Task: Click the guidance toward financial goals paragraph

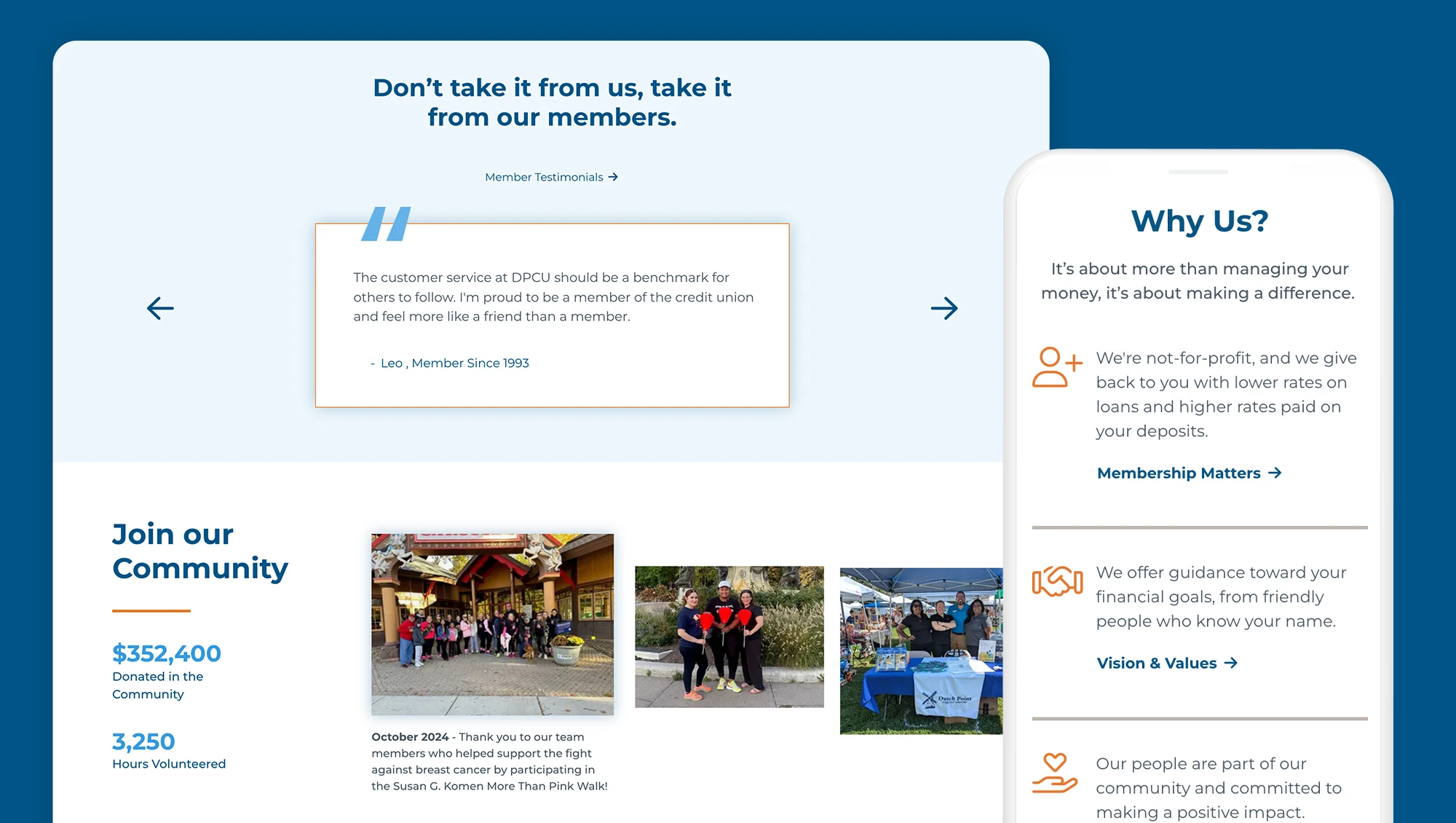Action: 1221,597
